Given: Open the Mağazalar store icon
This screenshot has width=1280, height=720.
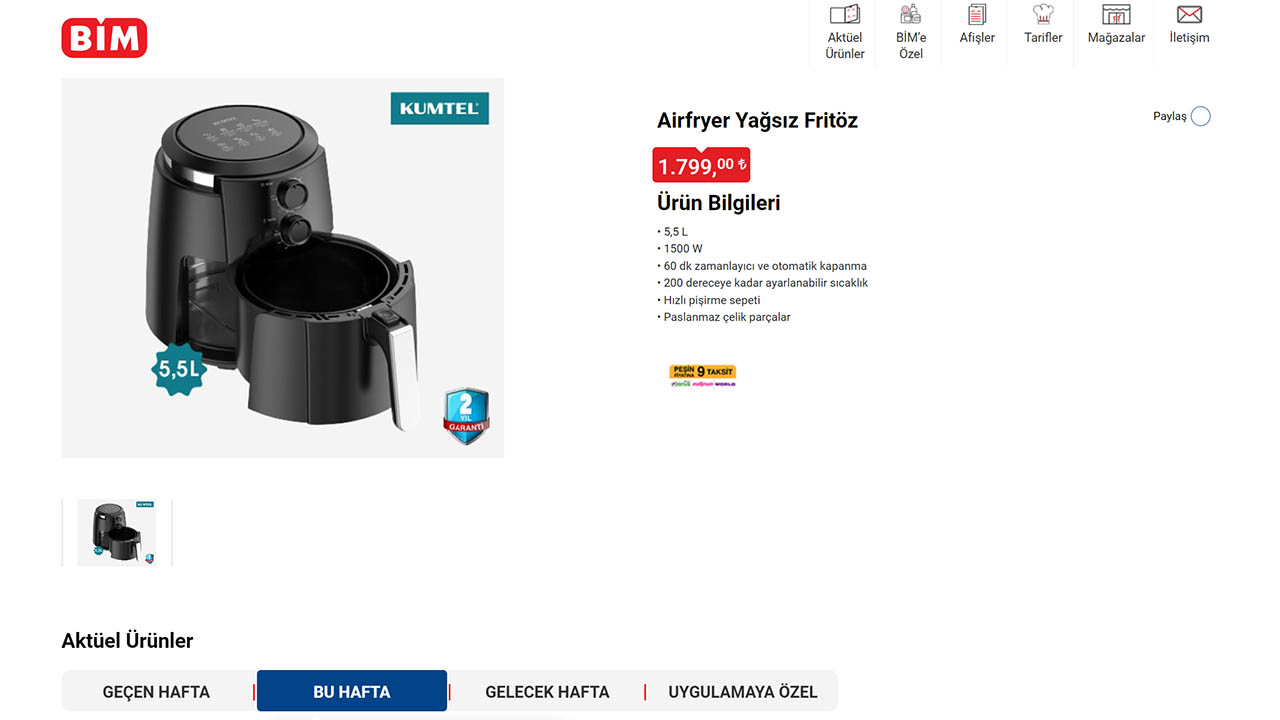Looking at the screenshot, I should [x=1116, y=15].
